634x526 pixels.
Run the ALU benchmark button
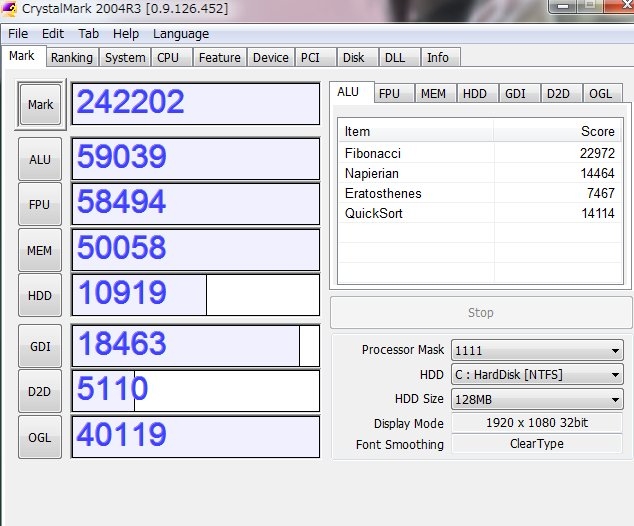40,159
